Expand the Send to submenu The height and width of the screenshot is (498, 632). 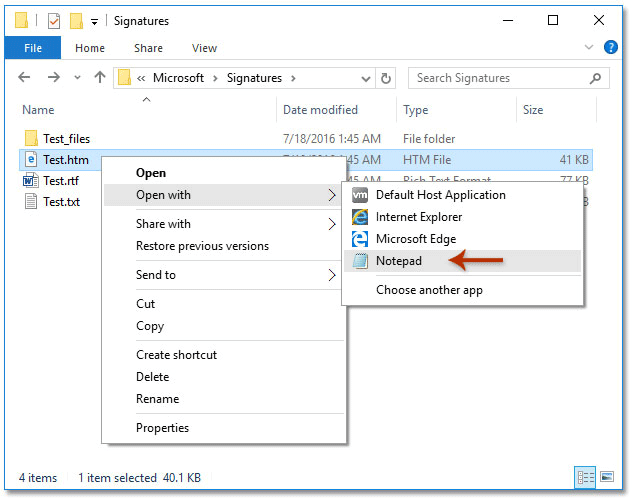click(332, 275)
